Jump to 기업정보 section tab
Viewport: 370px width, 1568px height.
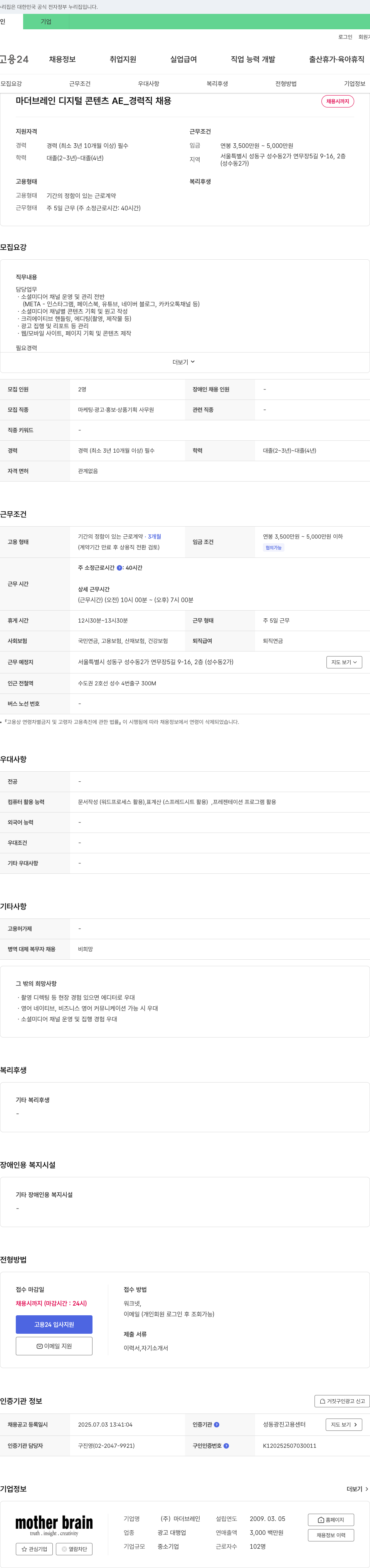[x=355, y=84]
